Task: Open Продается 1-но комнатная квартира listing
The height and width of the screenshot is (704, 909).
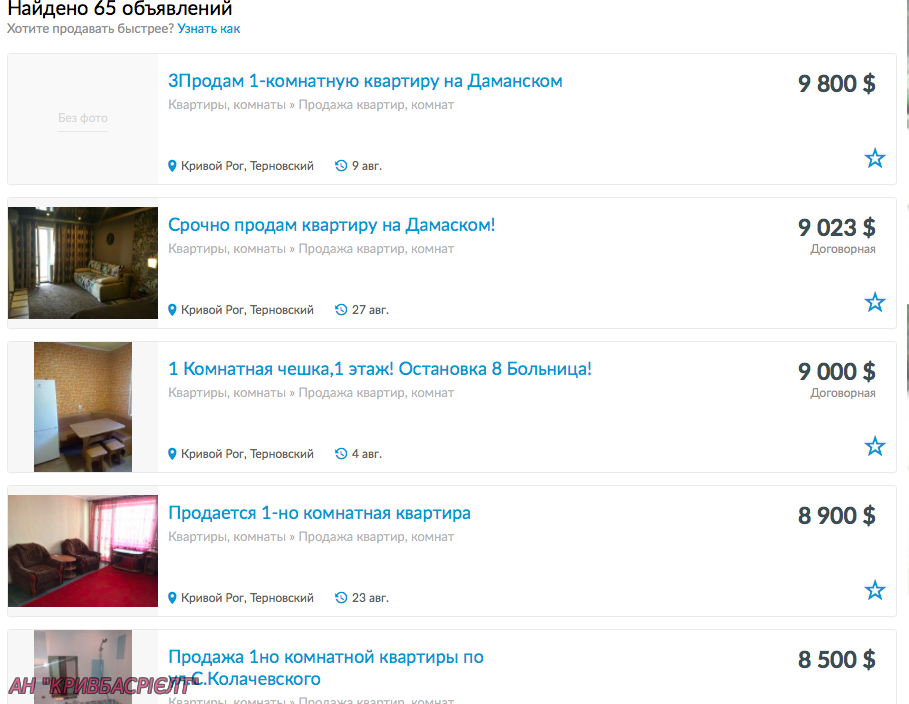Action: (319, 513)
